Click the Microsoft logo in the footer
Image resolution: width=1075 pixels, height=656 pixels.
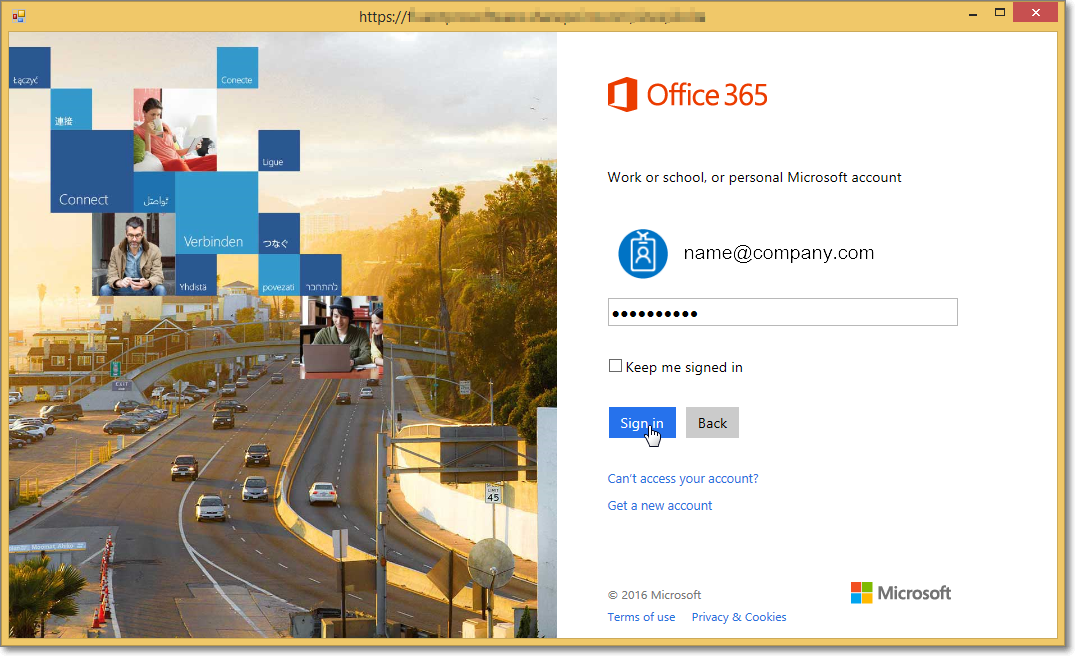click(x=901, y=593)
